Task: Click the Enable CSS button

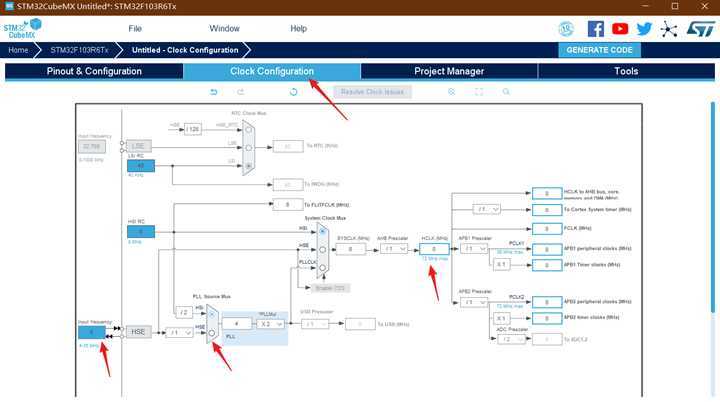Action: click(x=330, y=288)
